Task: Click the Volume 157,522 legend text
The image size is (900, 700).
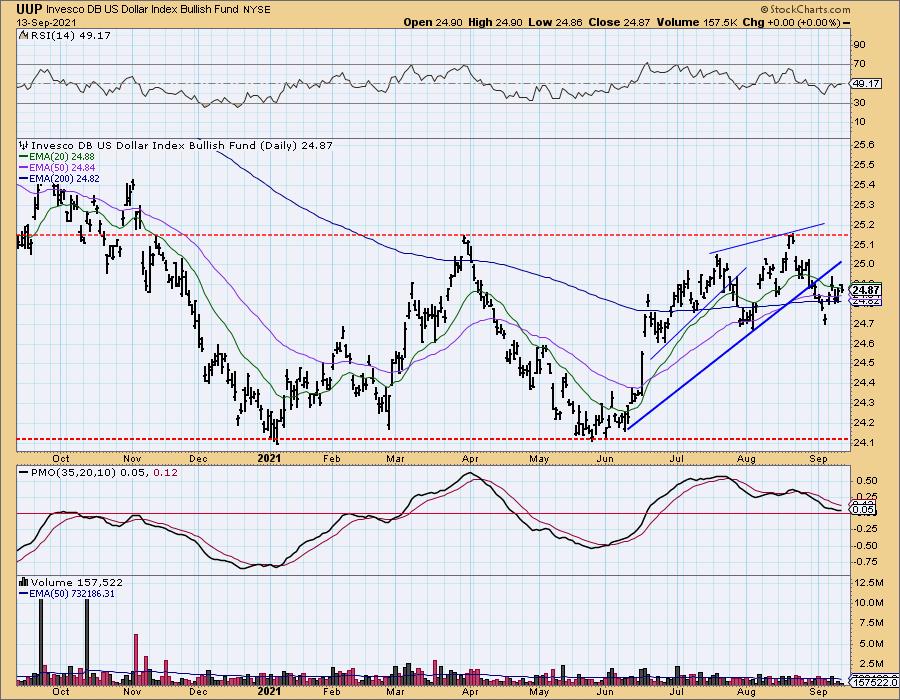Action: [x=77, y=582]
